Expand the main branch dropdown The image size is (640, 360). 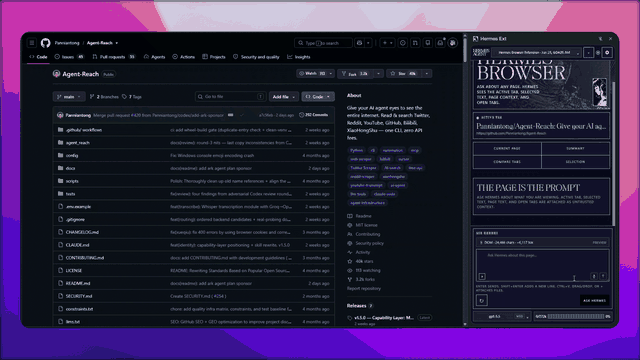click(69, 97)
